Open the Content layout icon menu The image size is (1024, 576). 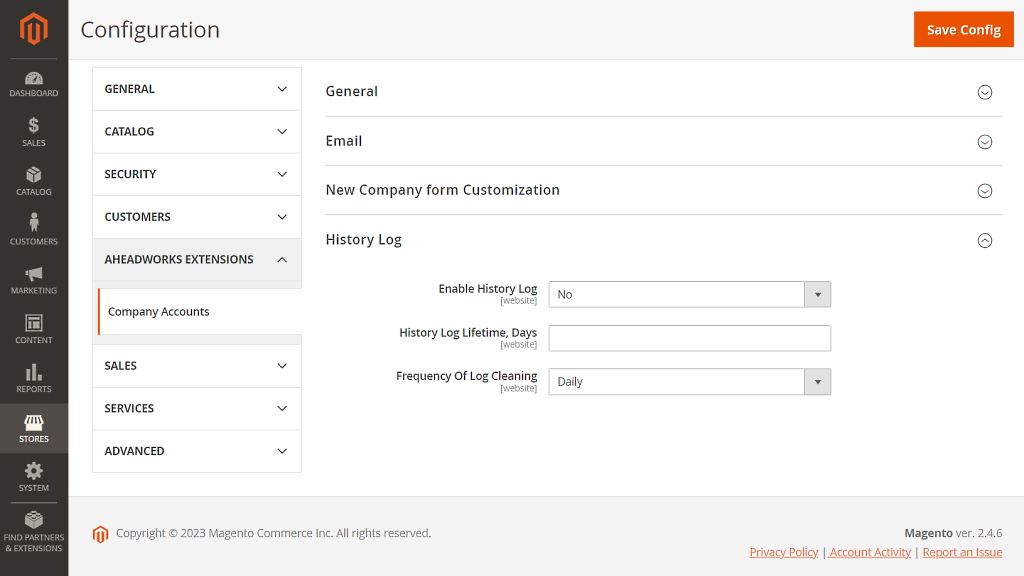pyautogui.click(x=34, y=329)
